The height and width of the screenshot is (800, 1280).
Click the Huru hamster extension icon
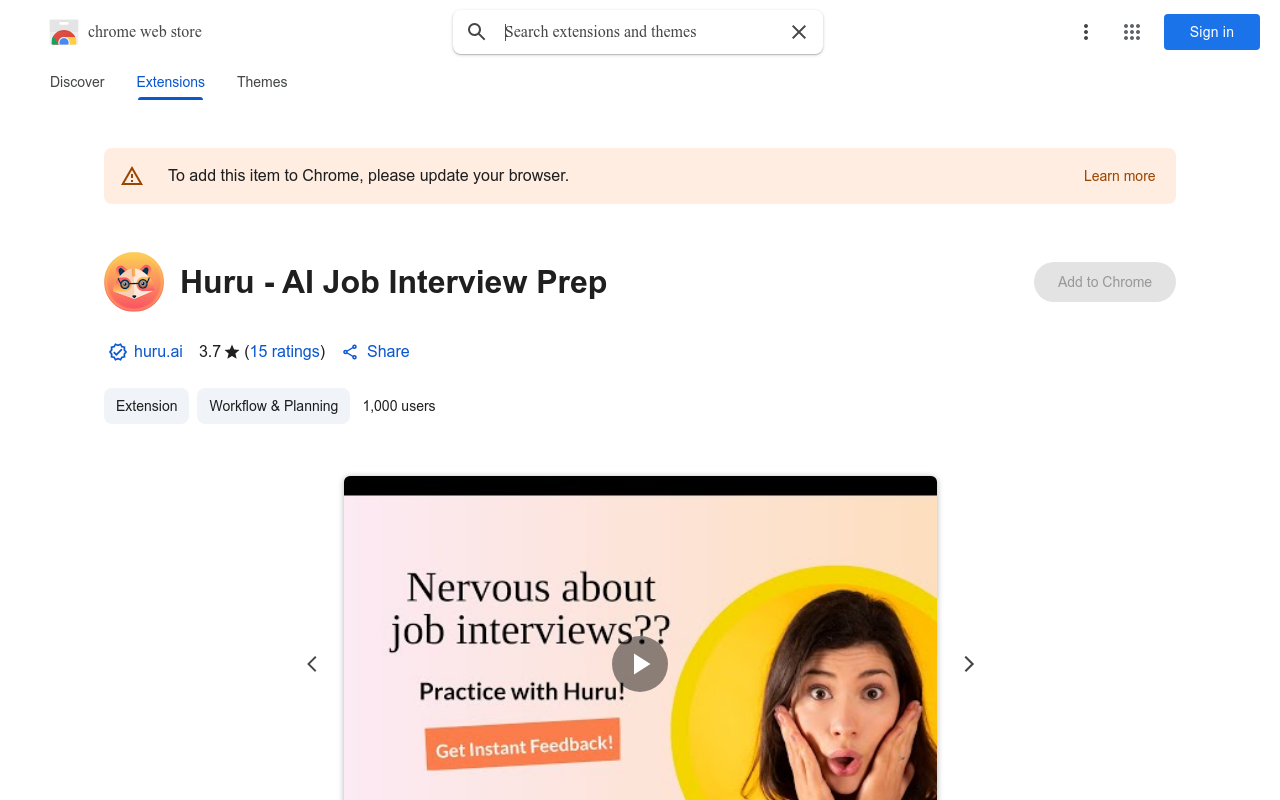tap(134, 282)
